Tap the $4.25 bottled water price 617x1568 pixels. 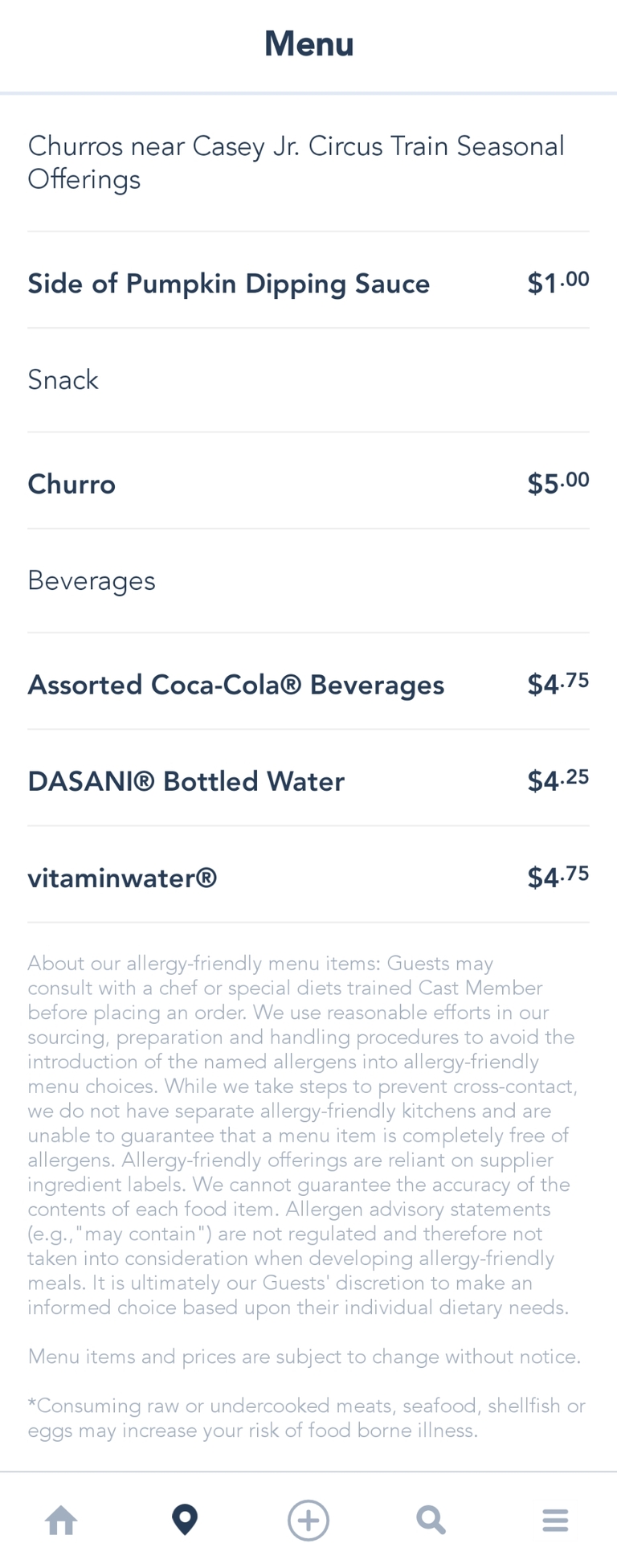point(558,780)
